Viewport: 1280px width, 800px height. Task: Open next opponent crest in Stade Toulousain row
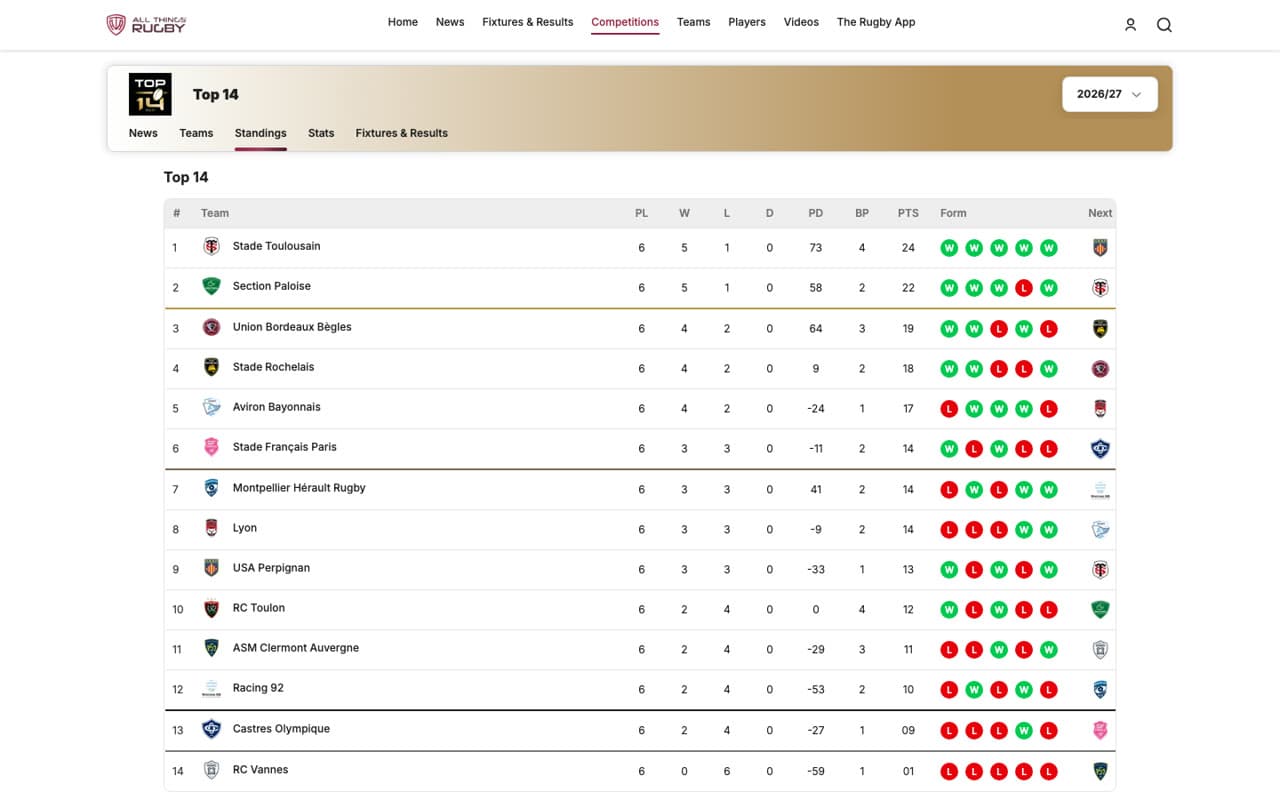point(1100,248)
